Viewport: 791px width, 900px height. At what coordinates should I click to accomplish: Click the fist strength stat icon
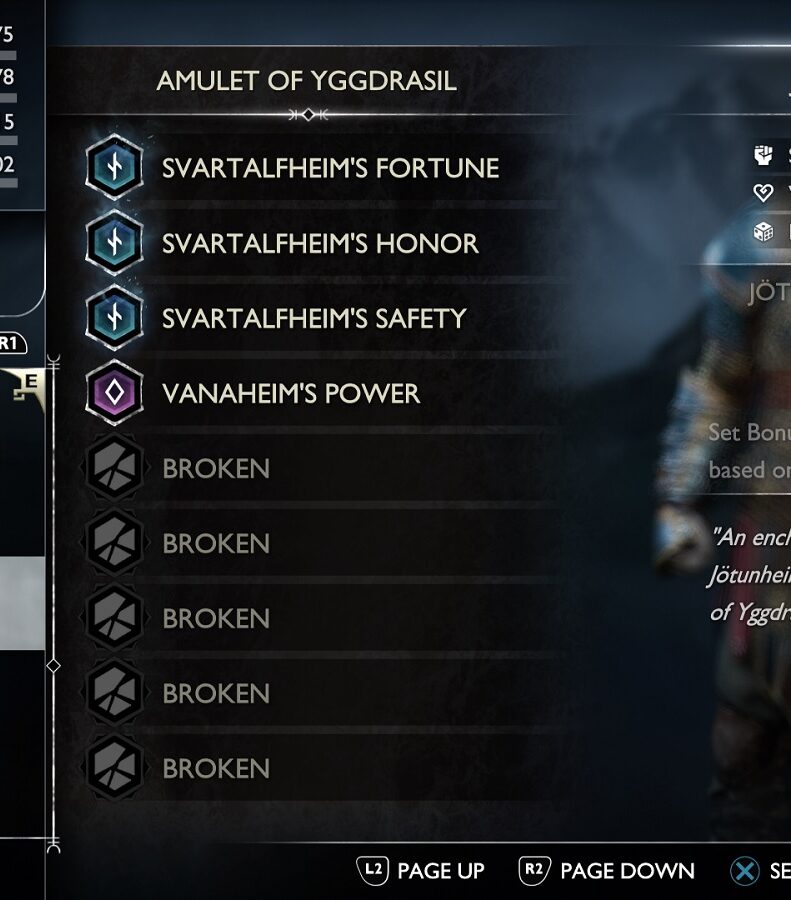point(763,155)
